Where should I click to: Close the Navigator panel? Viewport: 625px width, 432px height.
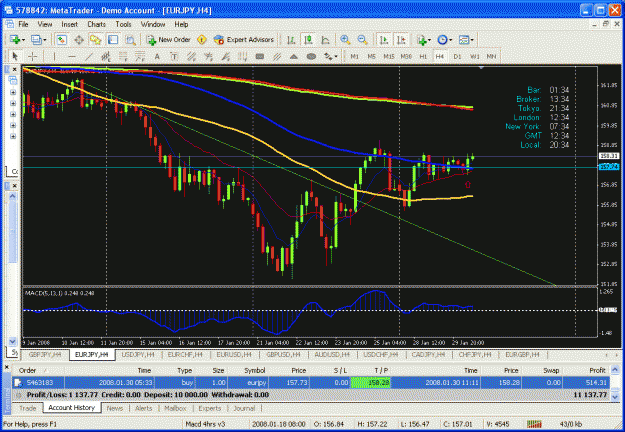tap(14, 69)
